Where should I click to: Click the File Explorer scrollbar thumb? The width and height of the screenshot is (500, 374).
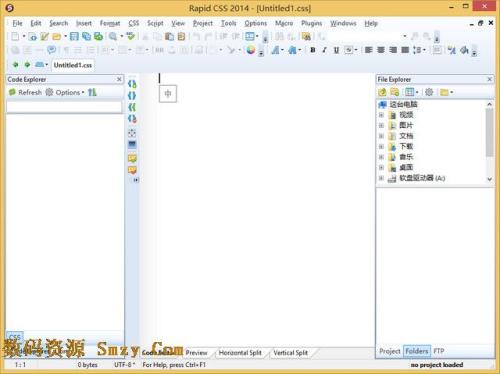[x=489, y=132]
